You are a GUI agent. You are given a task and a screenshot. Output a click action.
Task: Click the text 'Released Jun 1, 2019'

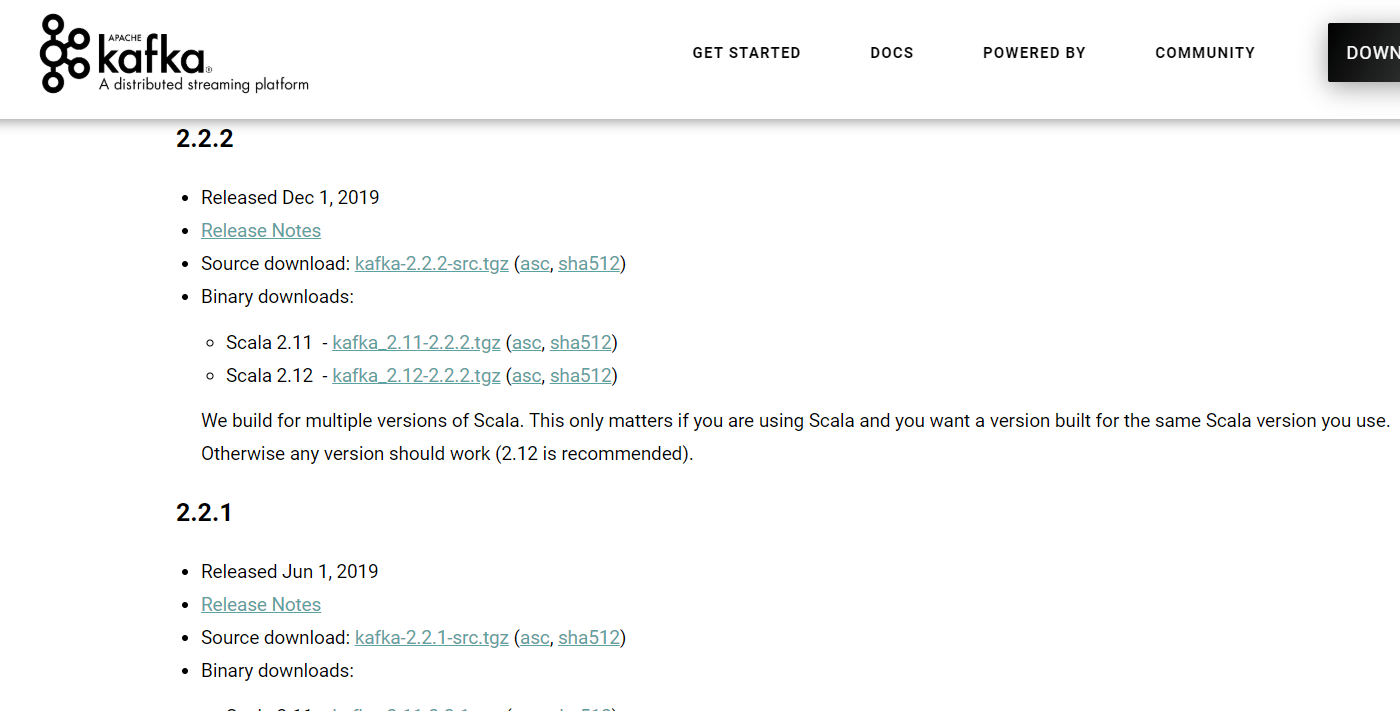pyautogui.click(x=290, y=572)
